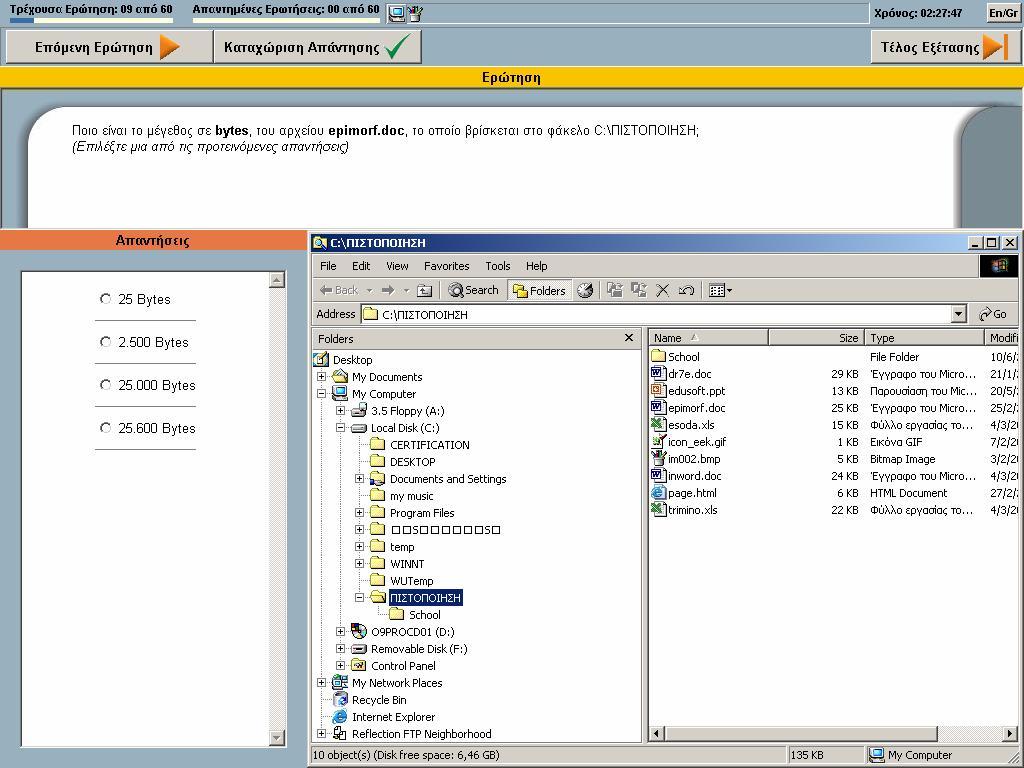Viewport: 1024px width, 768px height.
Task: Click Επόμενη Ερώτηση button
Action: coord(108,47)
